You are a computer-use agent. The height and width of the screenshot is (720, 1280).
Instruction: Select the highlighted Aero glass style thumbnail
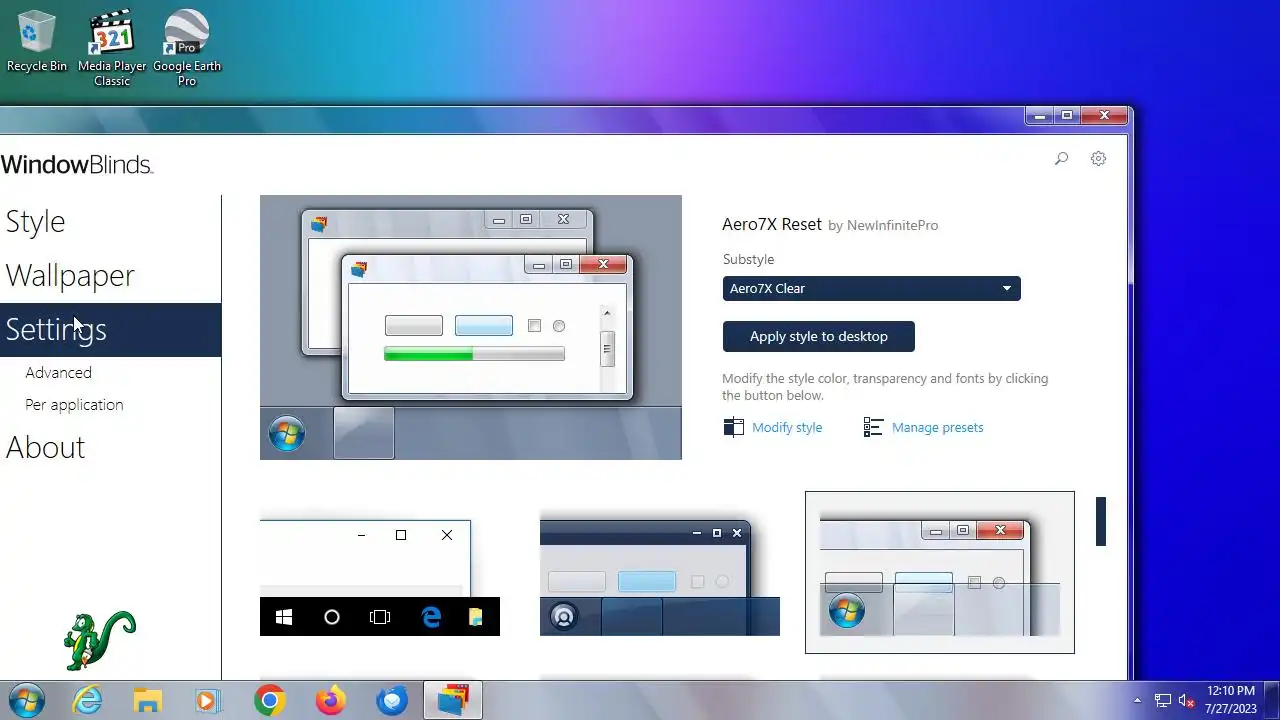tap(940, 572)
